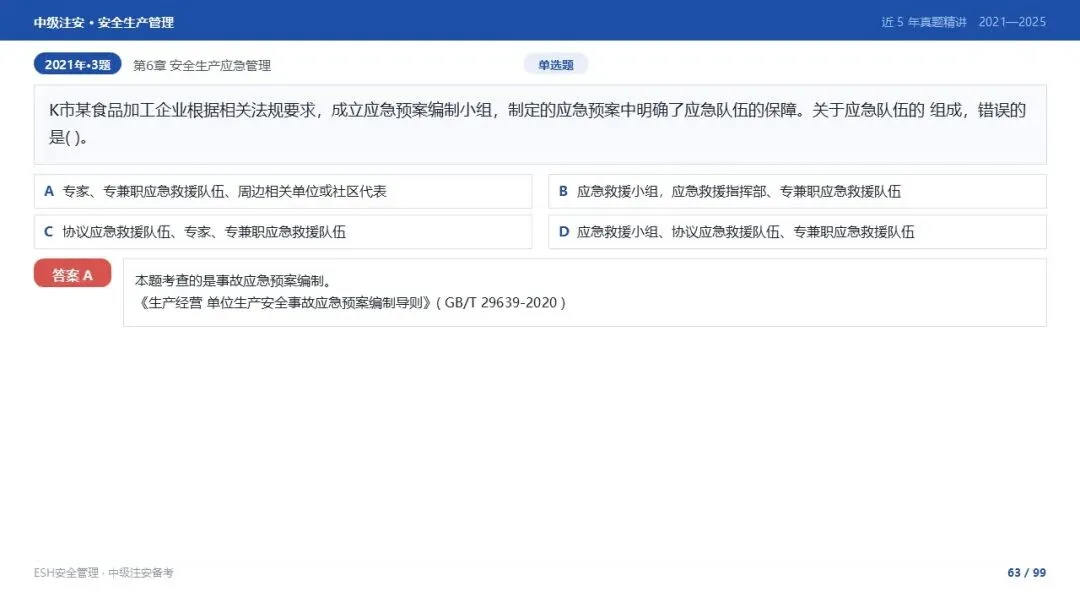Select answer option B 应急救援小组，应急救援指挥部

tap(797, 191)
